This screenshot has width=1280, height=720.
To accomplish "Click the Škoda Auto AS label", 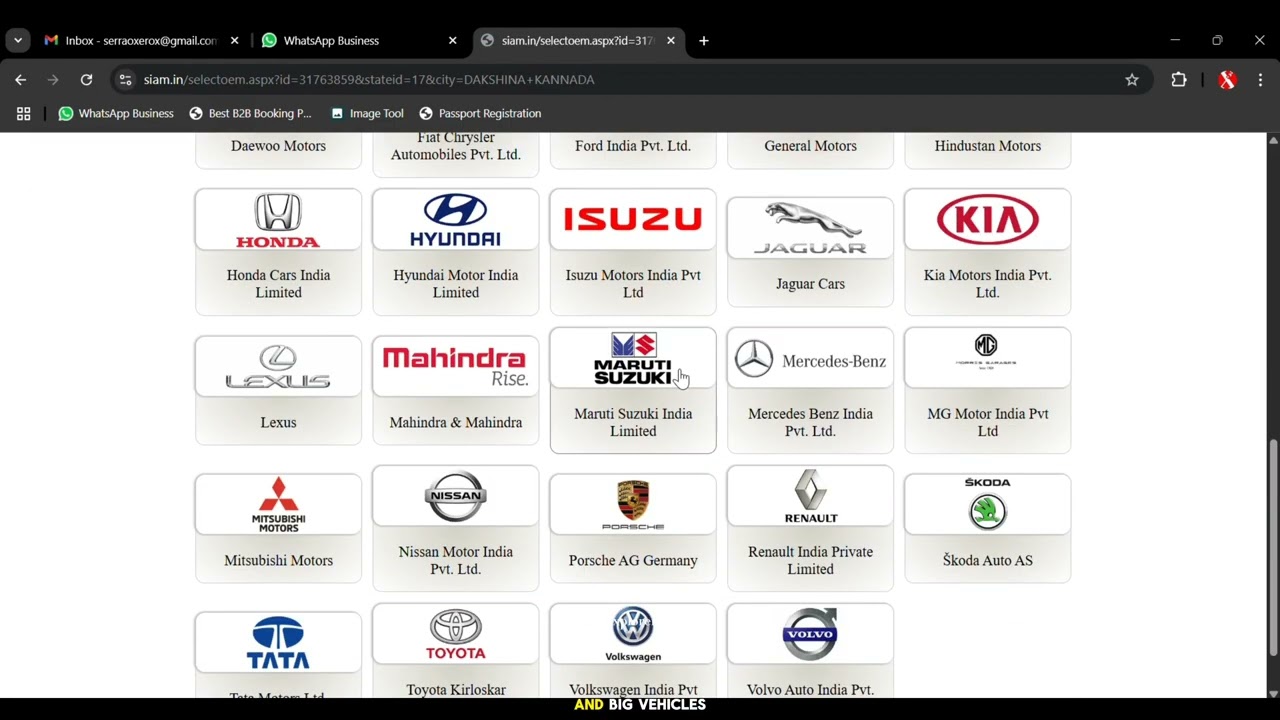I will 988,561.
